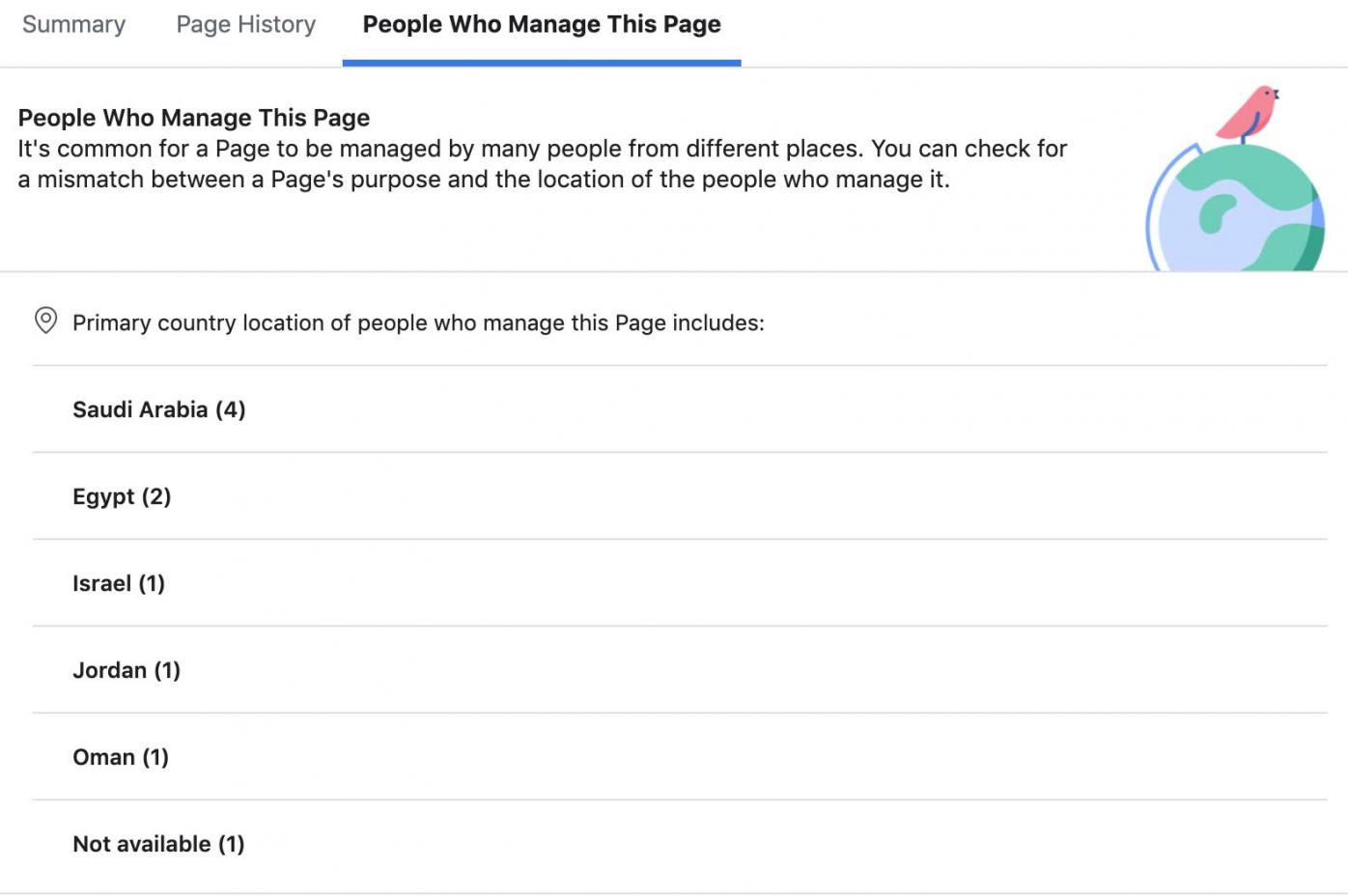
Task: Switch to the Page History tab
Action: 245,24
